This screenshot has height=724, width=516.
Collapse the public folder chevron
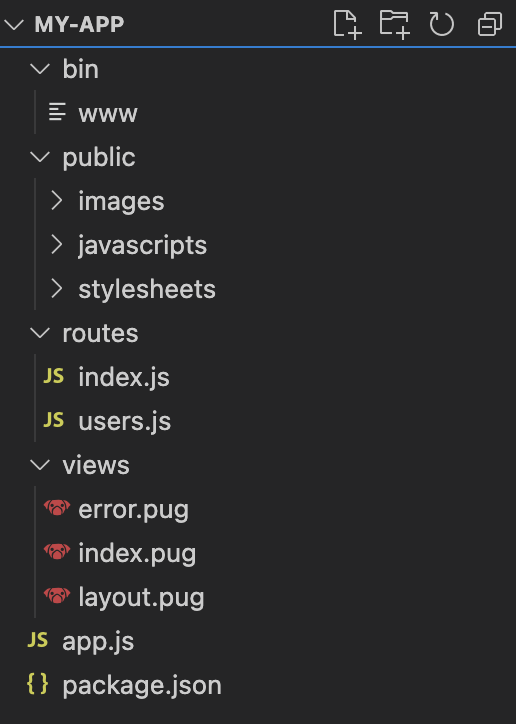(x=40, y=157)
